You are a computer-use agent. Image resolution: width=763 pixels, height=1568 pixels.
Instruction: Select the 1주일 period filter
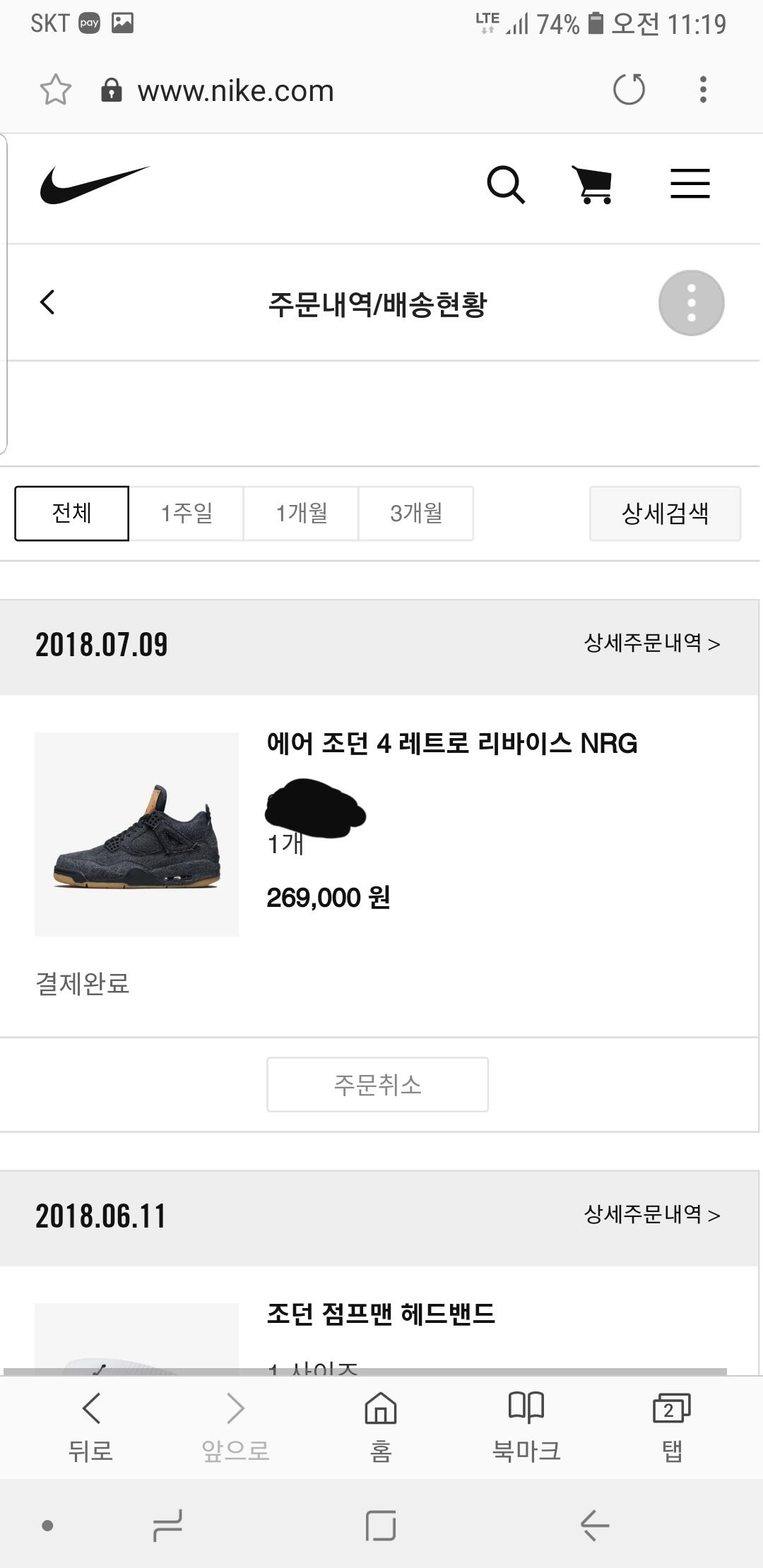187,513
